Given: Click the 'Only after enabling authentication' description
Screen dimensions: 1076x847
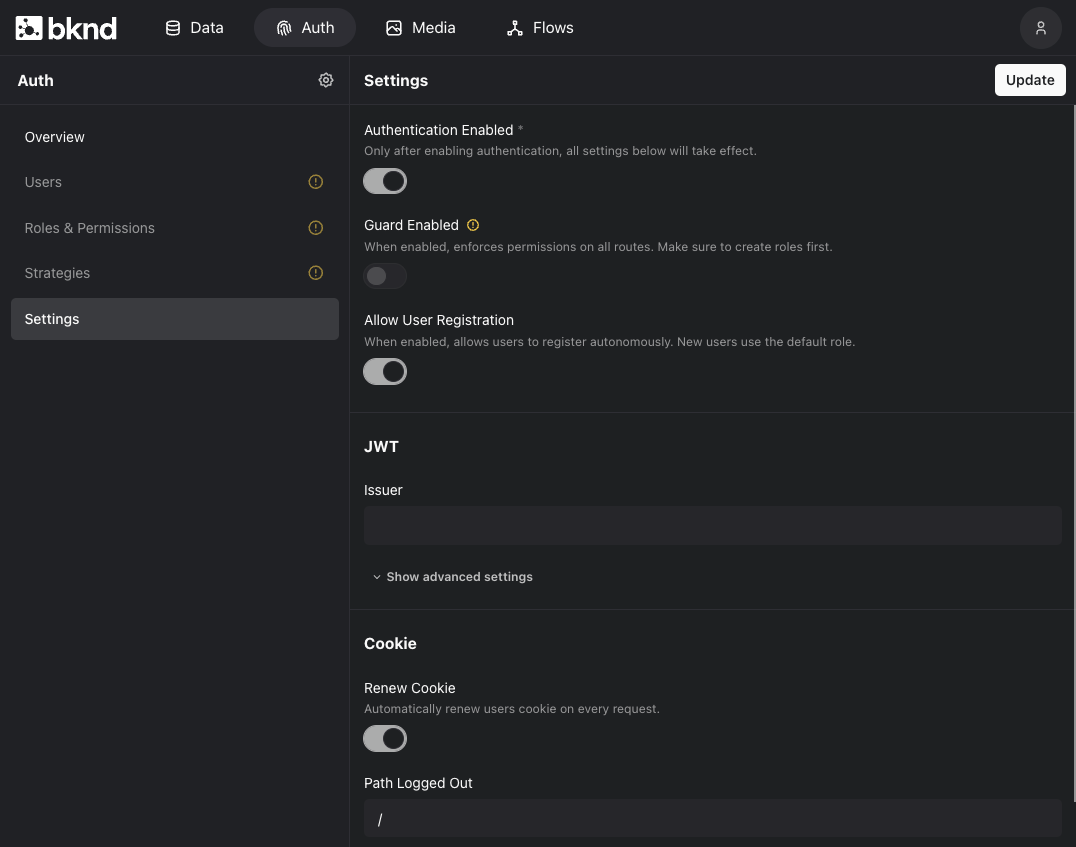Looking at the screenshot, I should click(560, 151).
